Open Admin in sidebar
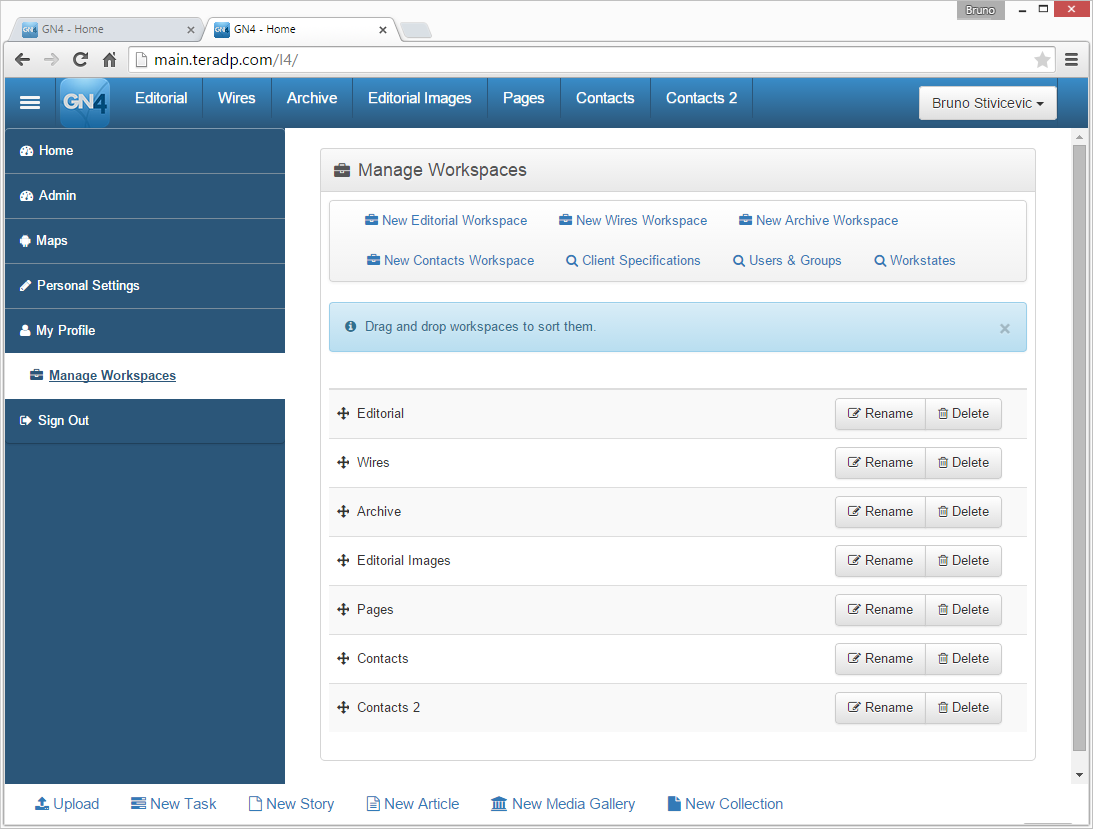Image resolution: width=1093 pixels, height=829 pixels. click(x=145, y=196)
